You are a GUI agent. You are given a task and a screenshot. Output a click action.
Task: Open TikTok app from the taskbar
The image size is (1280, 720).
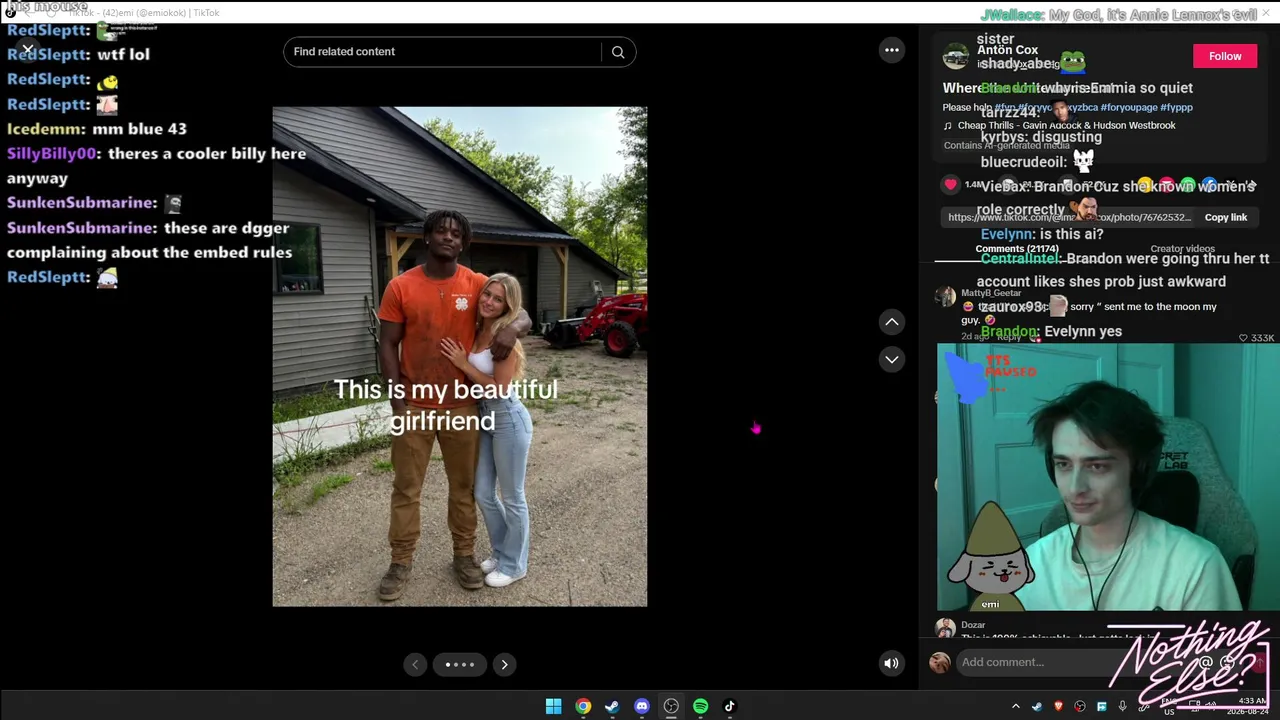[x=729, y=707]
